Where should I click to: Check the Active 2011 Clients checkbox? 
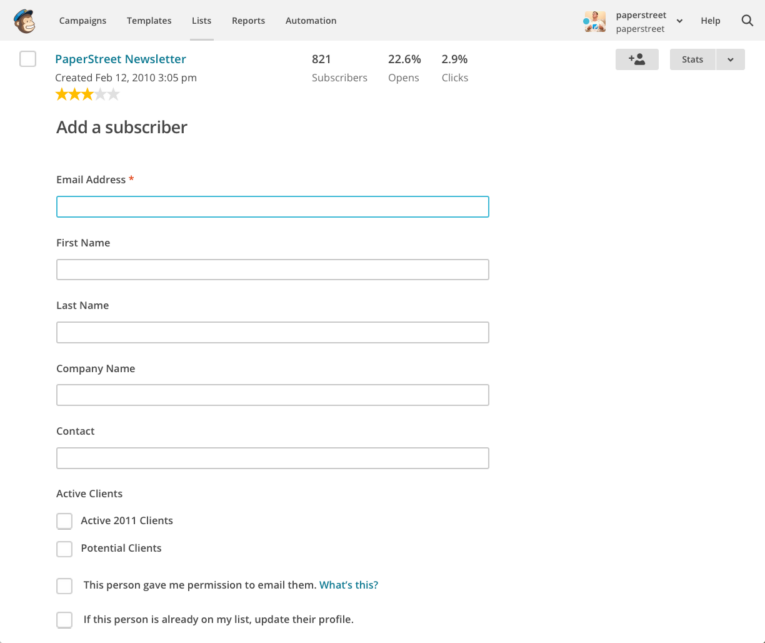click(x=64, y=521)
